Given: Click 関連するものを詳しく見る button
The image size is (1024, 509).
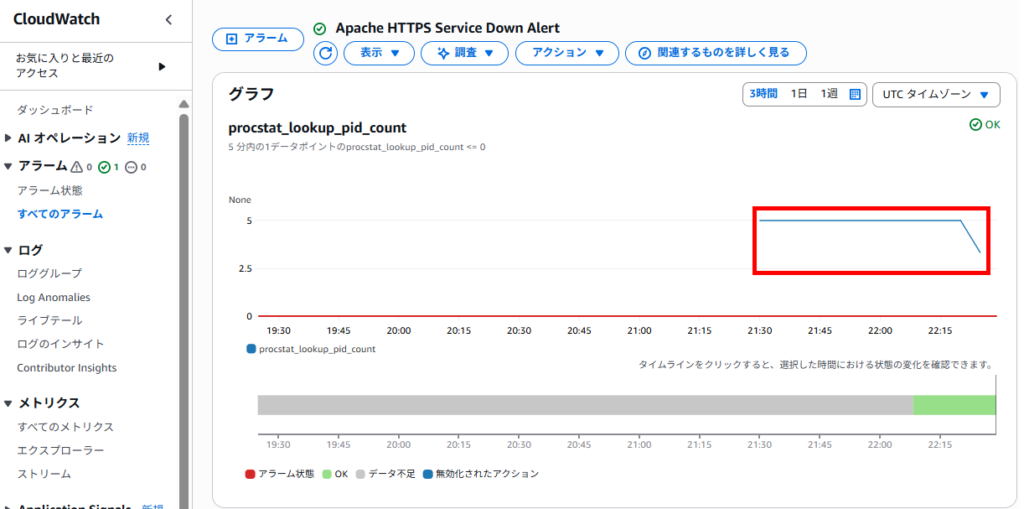Looking at the screenshot, I should coord(716,53).
